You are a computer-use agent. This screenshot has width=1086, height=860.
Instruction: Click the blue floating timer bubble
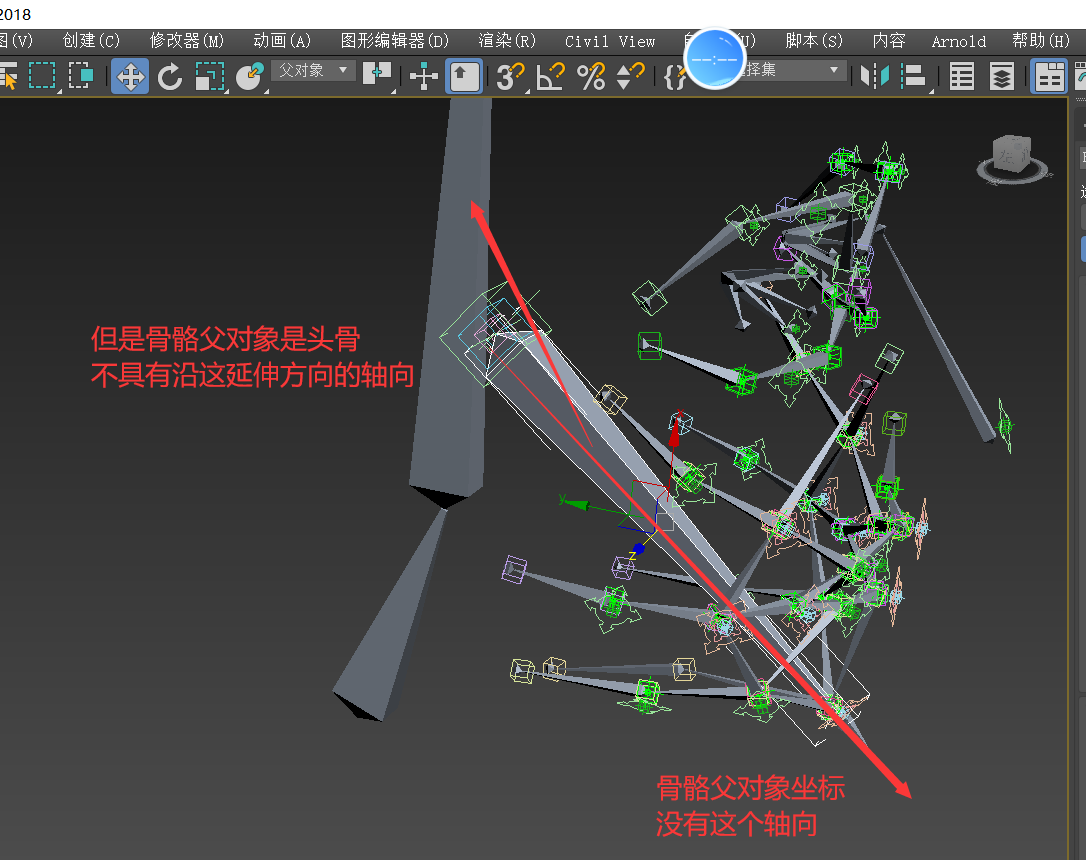(x=714, y=59)
